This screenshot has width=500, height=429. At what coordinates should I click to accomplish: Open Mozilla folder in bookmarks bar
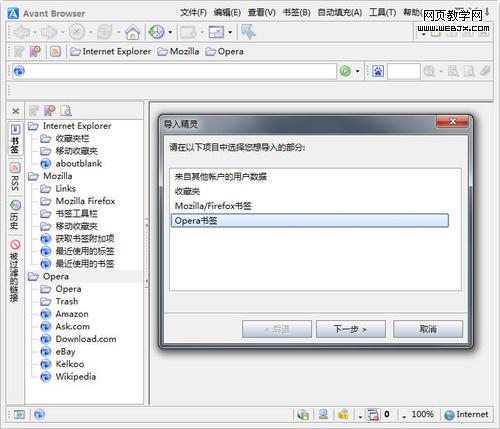[178, 52]
